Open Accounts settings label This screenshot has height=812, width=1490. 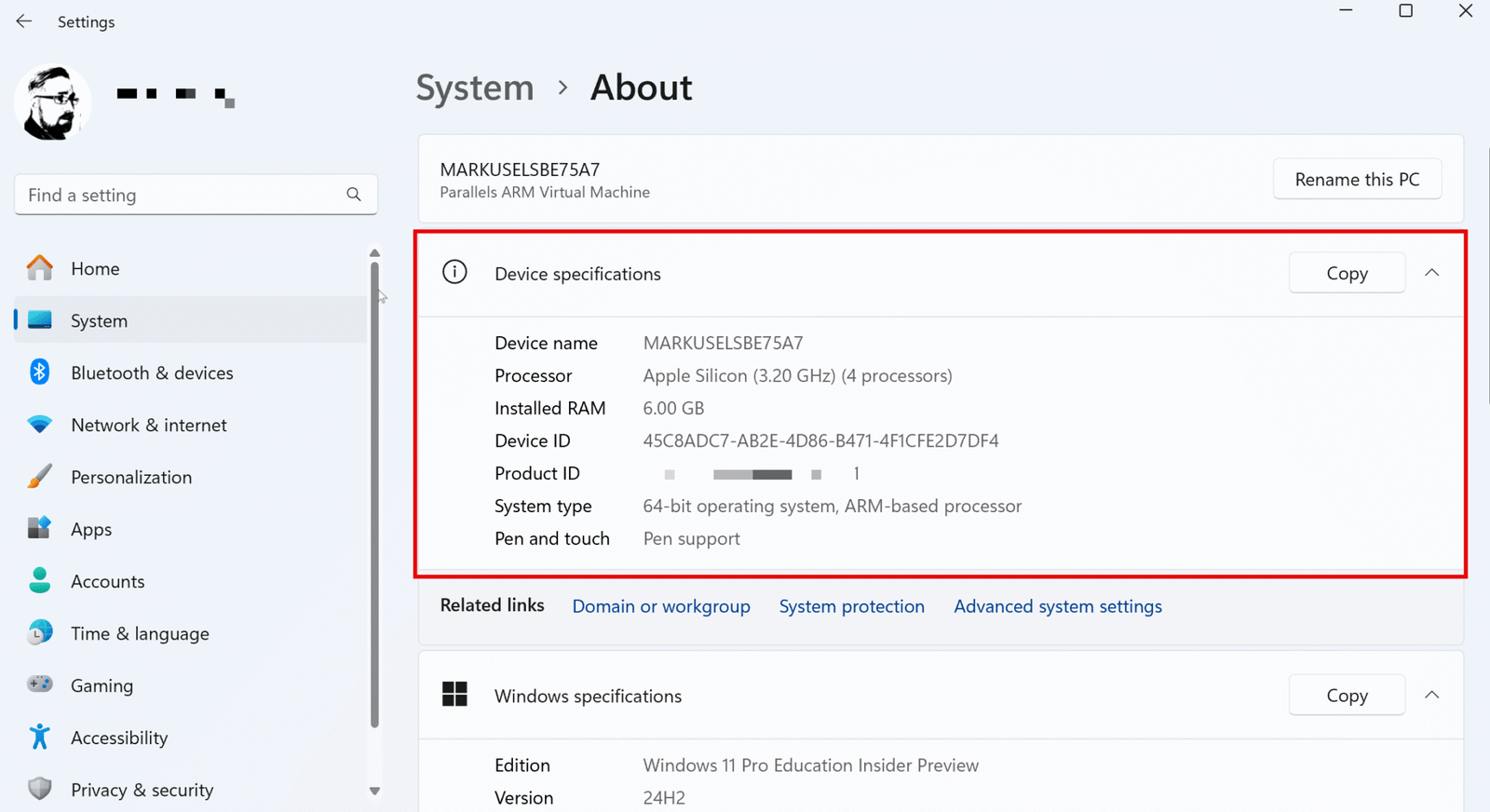point(108,581)
